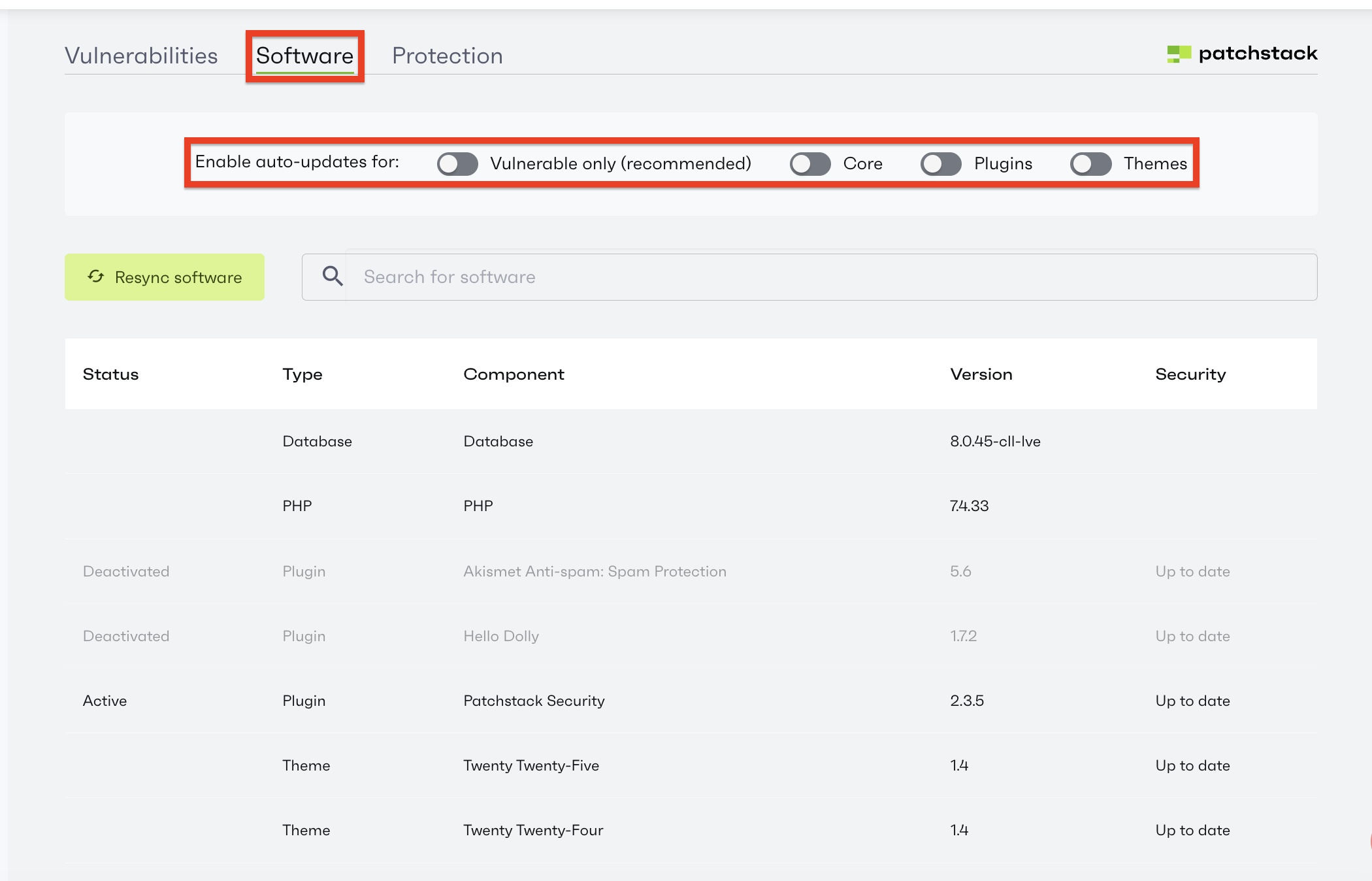The image size is (1372, 881).
Task: Click the Security column header
Action: point(1190,374)
